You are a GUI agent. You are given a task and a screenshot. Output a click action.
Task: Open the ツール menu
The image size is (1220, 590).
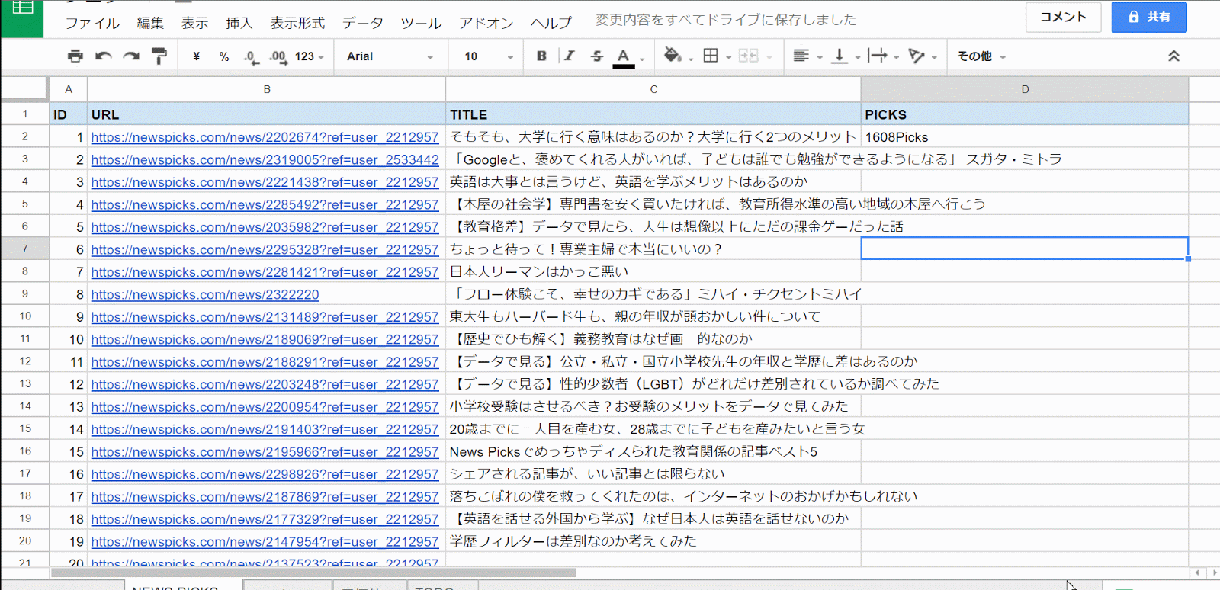421,22
